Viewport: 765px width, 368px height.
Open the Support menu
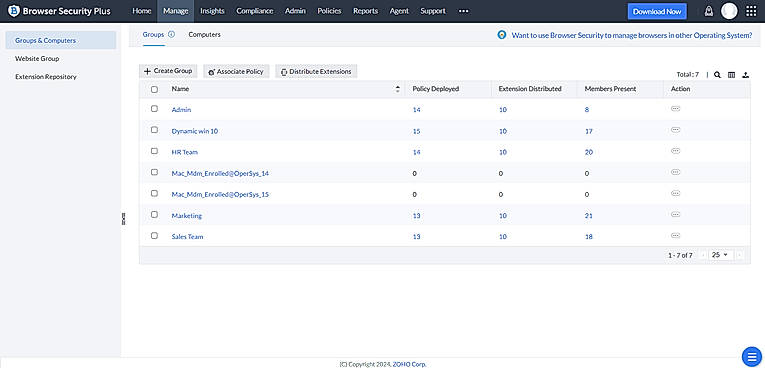click(x=433, y=11)
